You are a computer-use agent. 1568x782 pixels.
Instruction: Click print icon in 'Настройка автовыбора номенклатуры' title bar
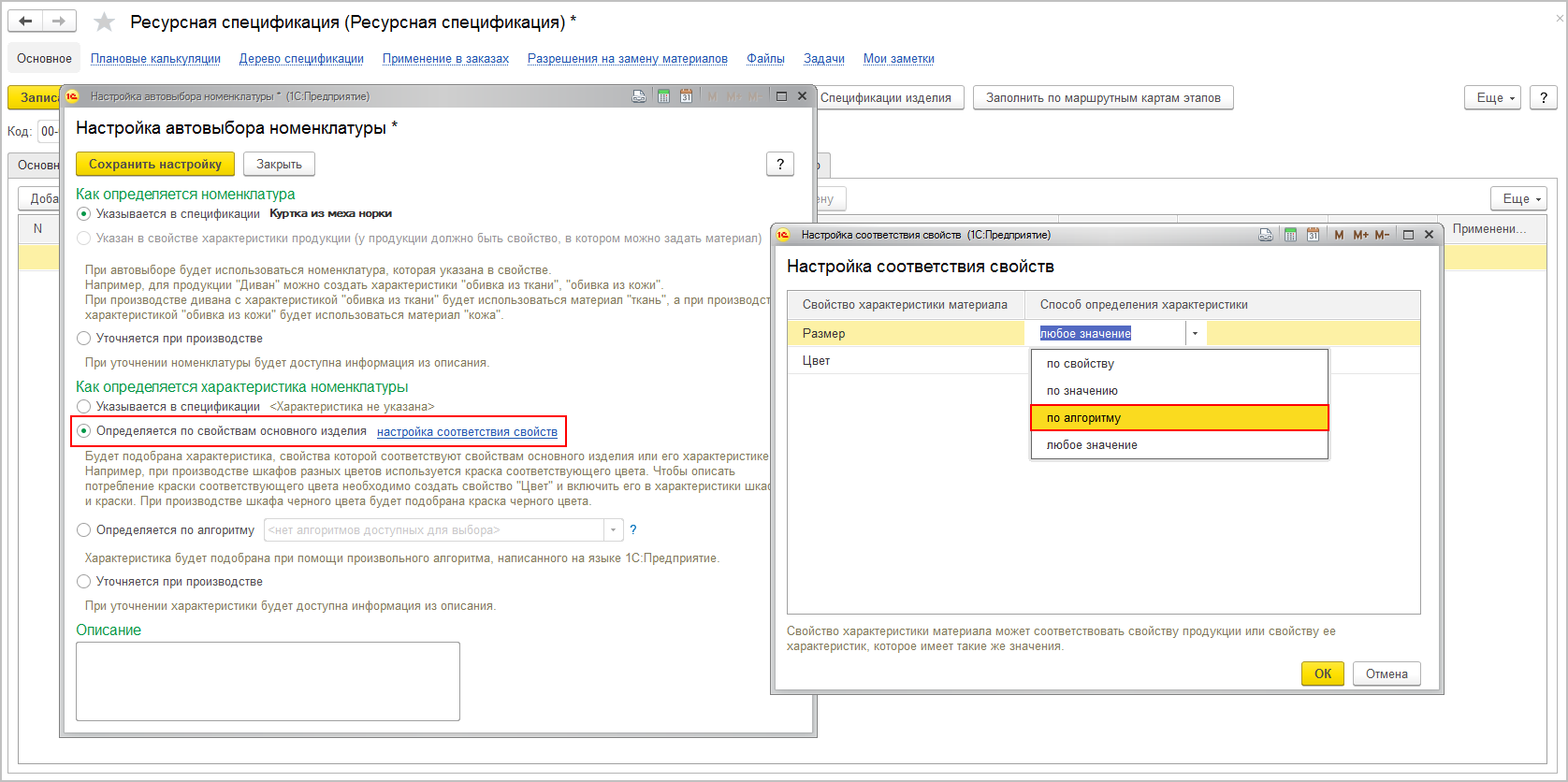[639, 96]
